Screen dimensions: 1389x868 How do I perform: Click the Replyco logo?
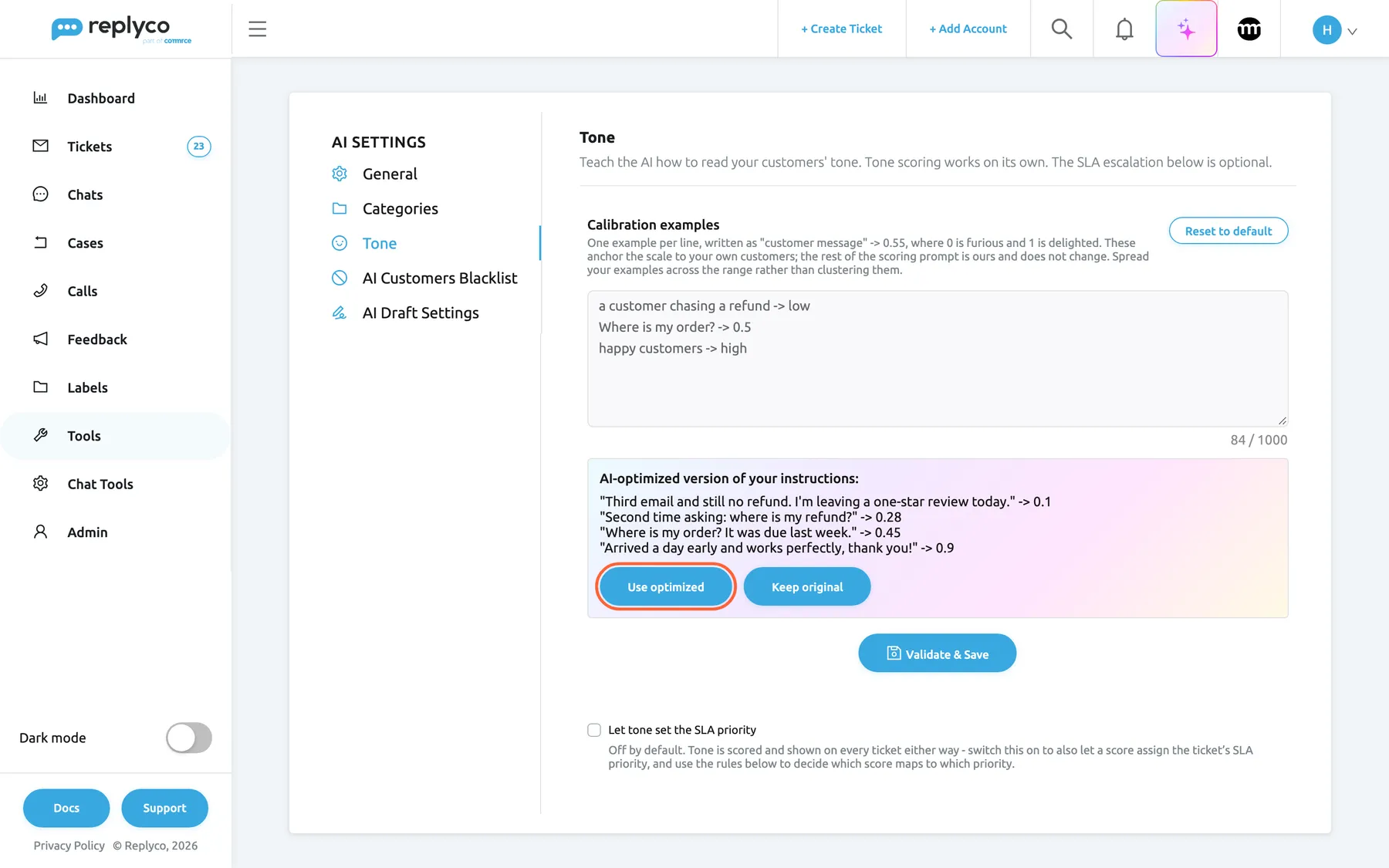coord(121,29)
